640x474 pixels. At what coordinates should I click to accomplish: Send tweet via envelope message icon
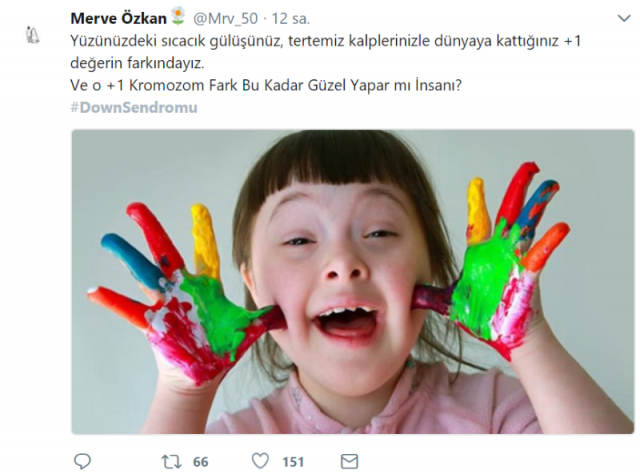pos(349,461)
